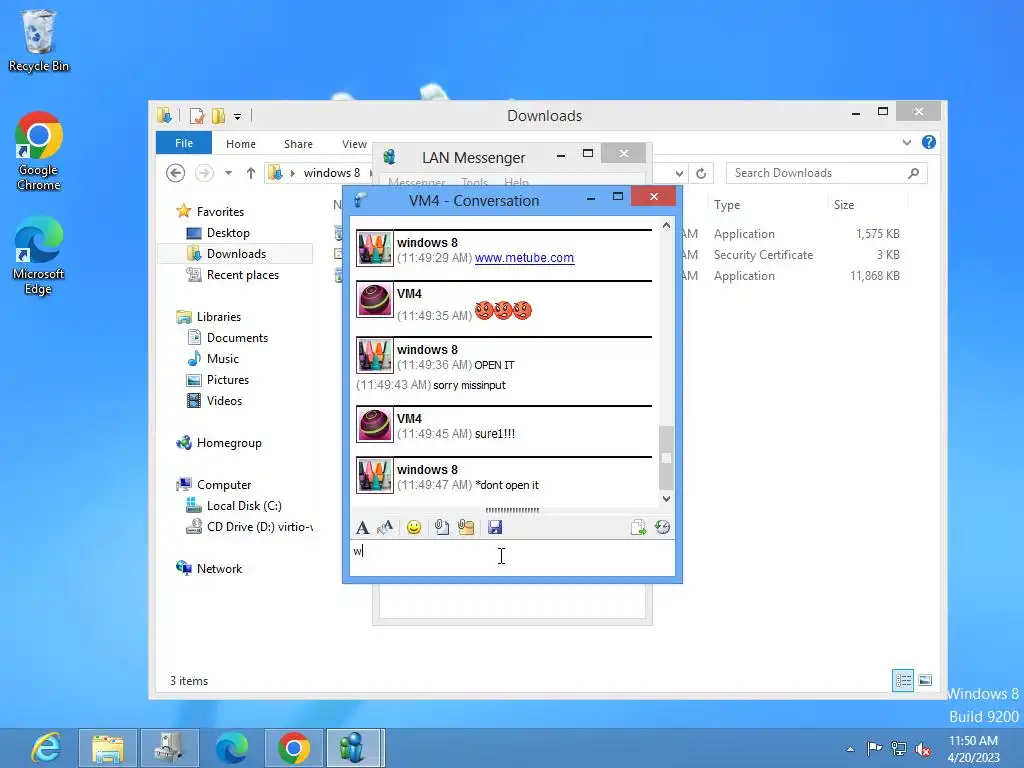Send a folder via the folder attachment icon
Viewport: 1024px width, 768px height.
pyautogui.click(x=466, y=527)
